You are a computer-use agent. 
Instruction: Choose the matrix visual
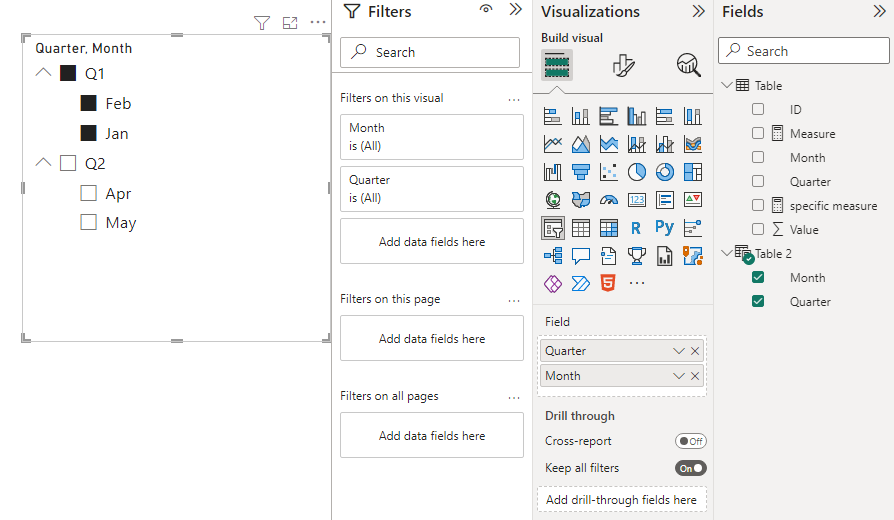coord(608,228)
